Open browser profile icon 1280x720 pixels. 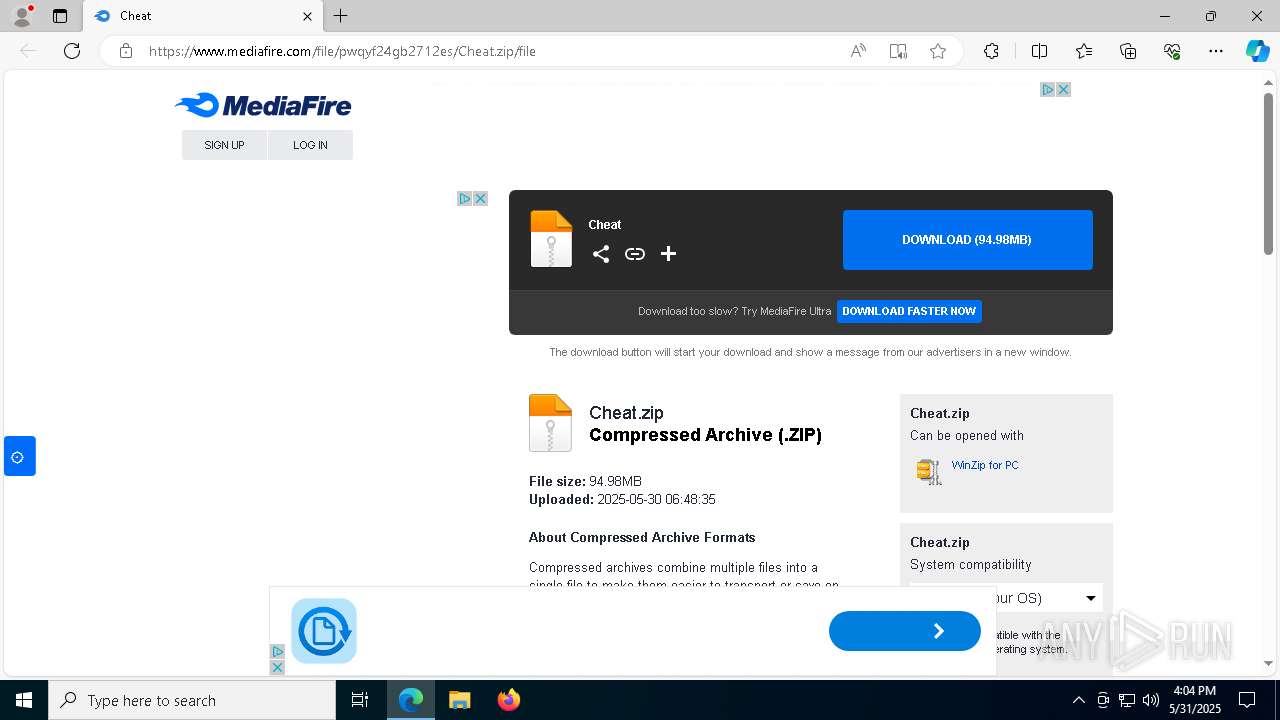(x=22, y=16)
